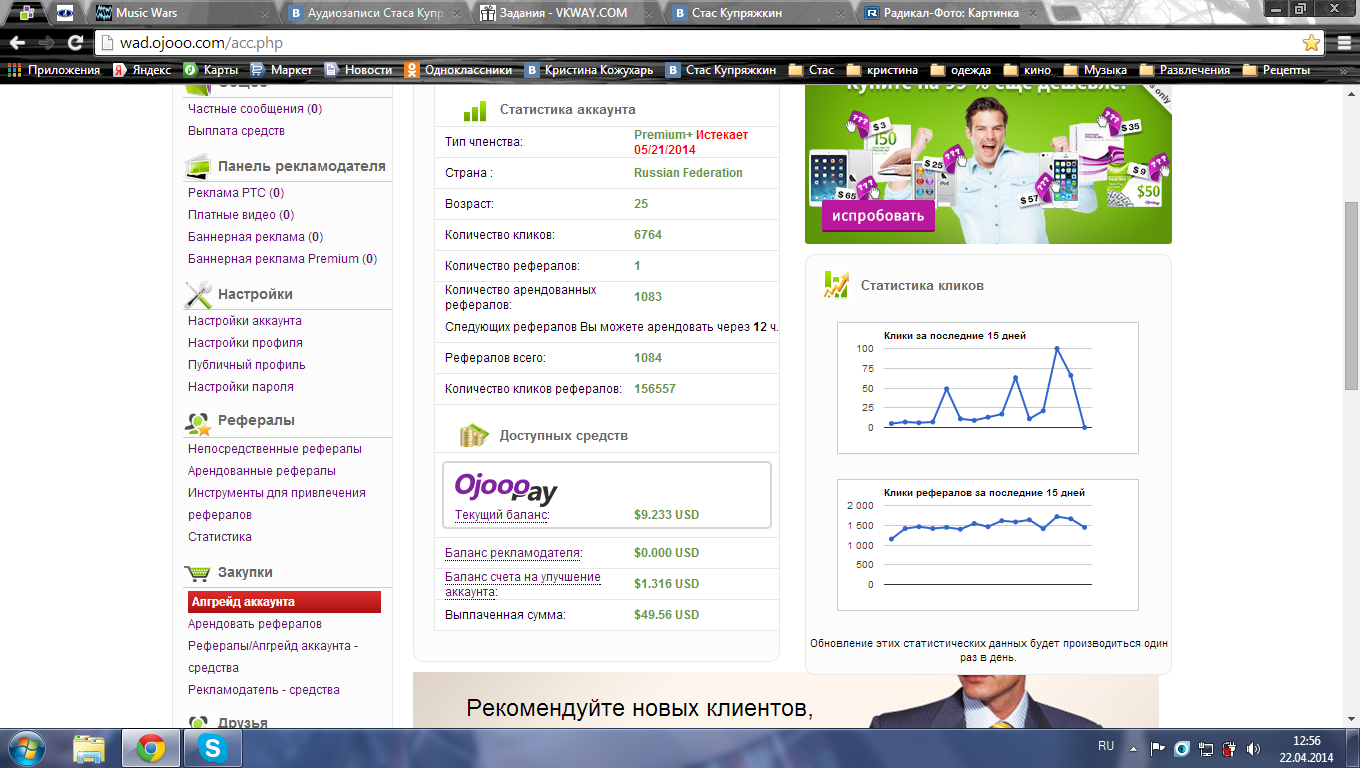Open the network tray icon
This screenshot has width=1360, height=768.
(x=1206, y=748)
